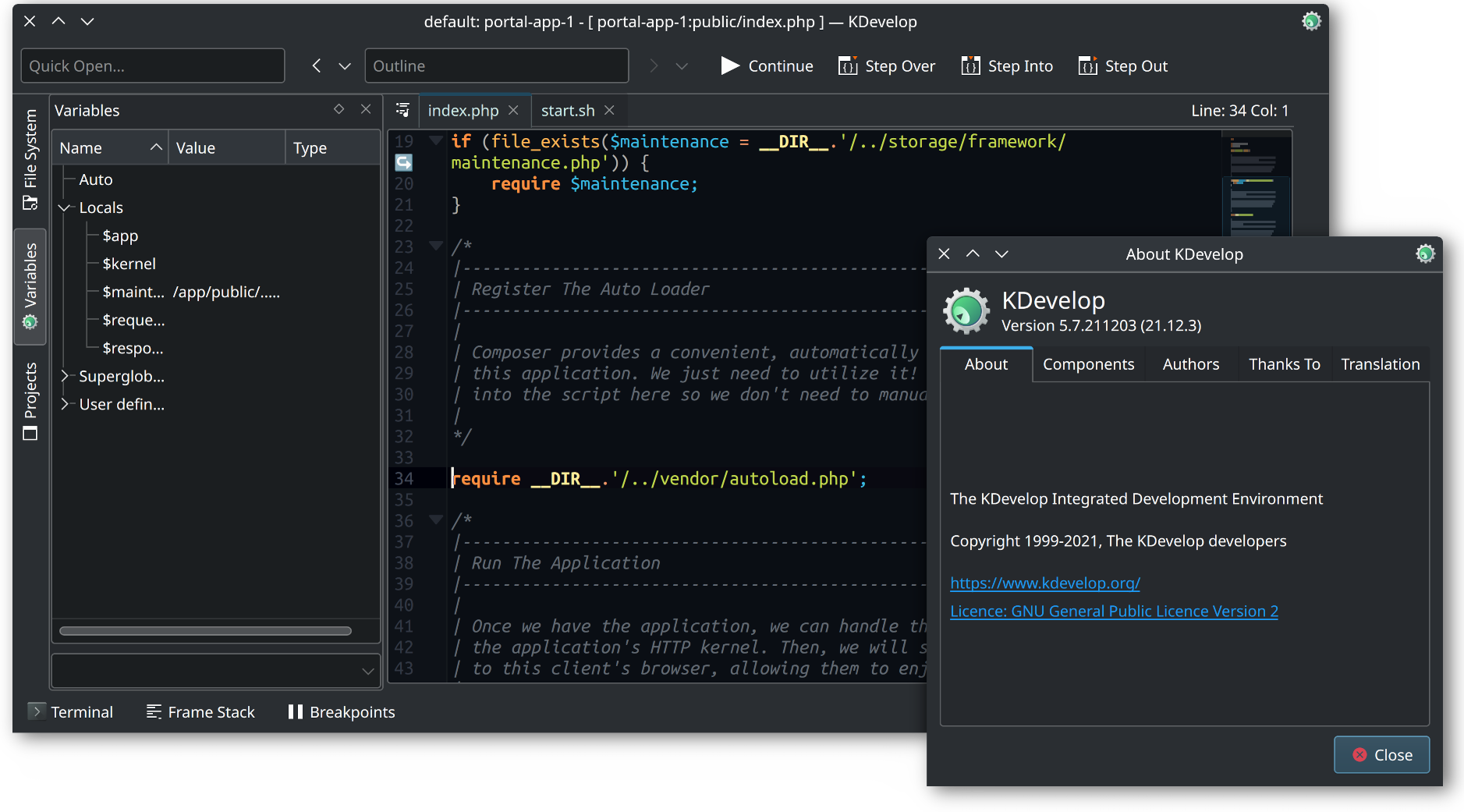Expand the User defin... tree node

[65, 404]
